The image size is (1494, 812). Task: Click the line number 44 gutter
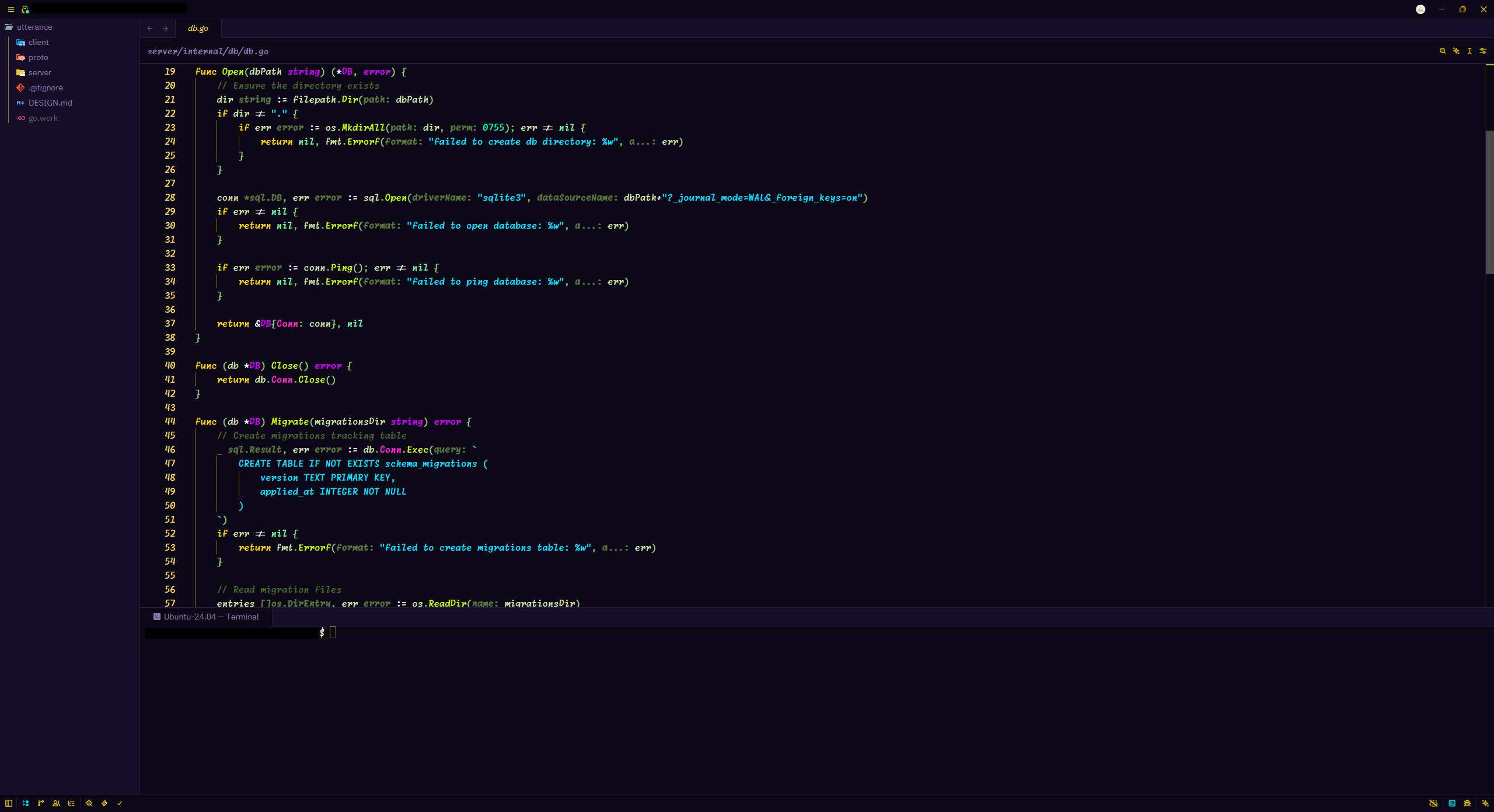(x=170, y=421)
